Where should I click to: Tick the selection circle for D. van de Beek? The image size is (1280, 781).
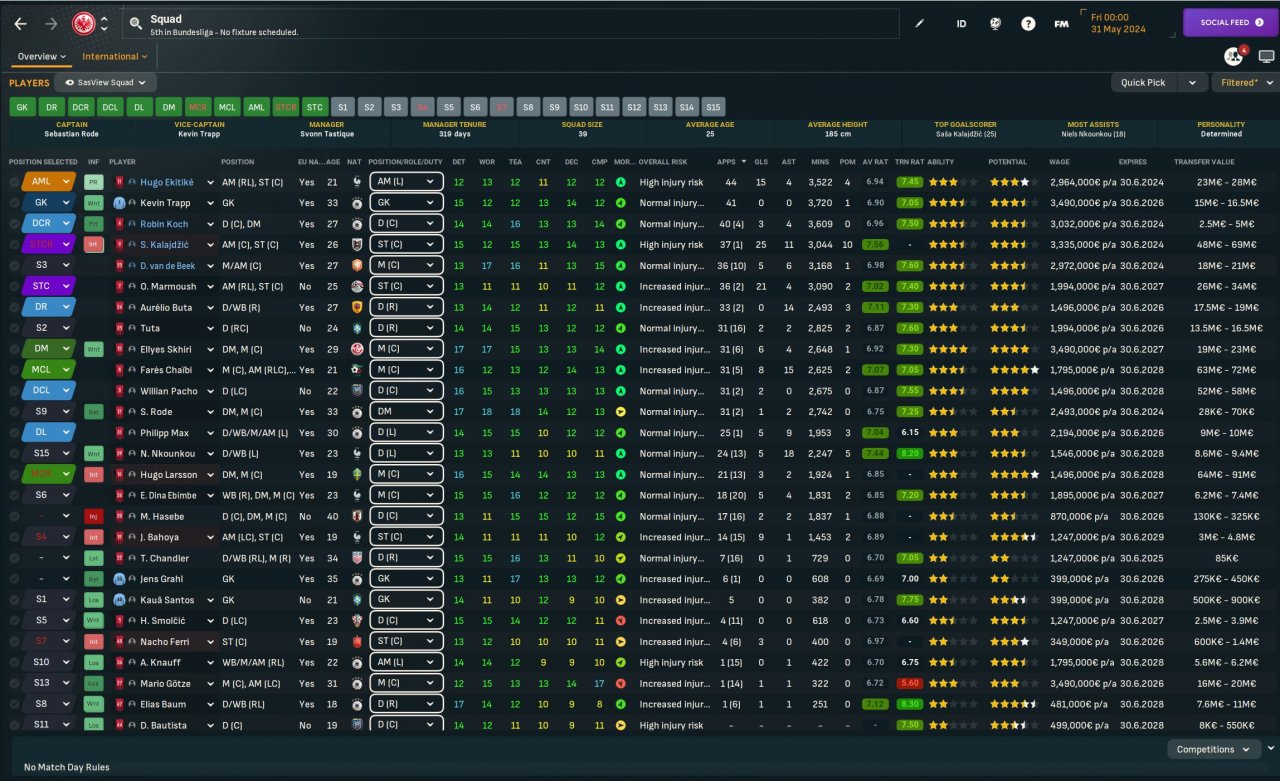(14, 266)
